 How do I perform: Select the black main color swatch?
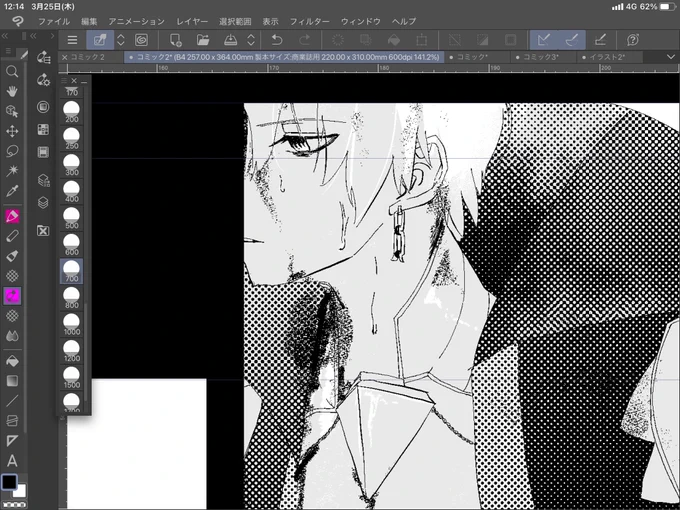pyautogui.click(x=9, y=481)
